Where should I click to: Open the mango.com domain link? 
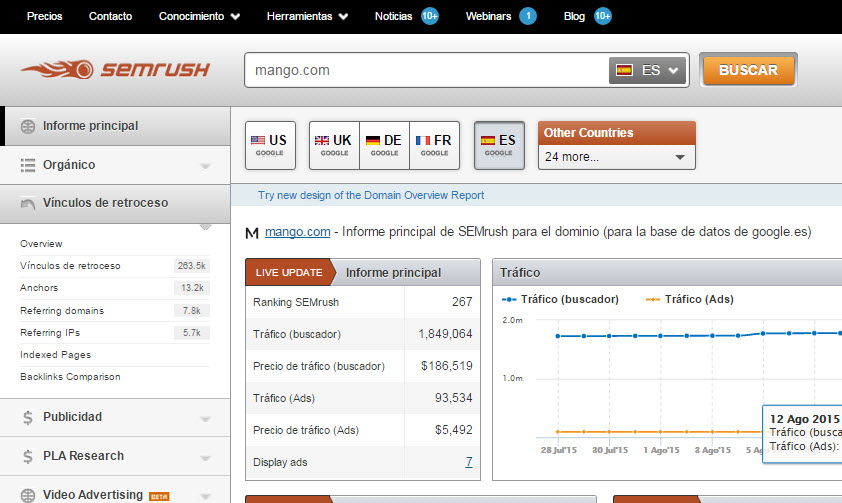(x=297, y=232)
